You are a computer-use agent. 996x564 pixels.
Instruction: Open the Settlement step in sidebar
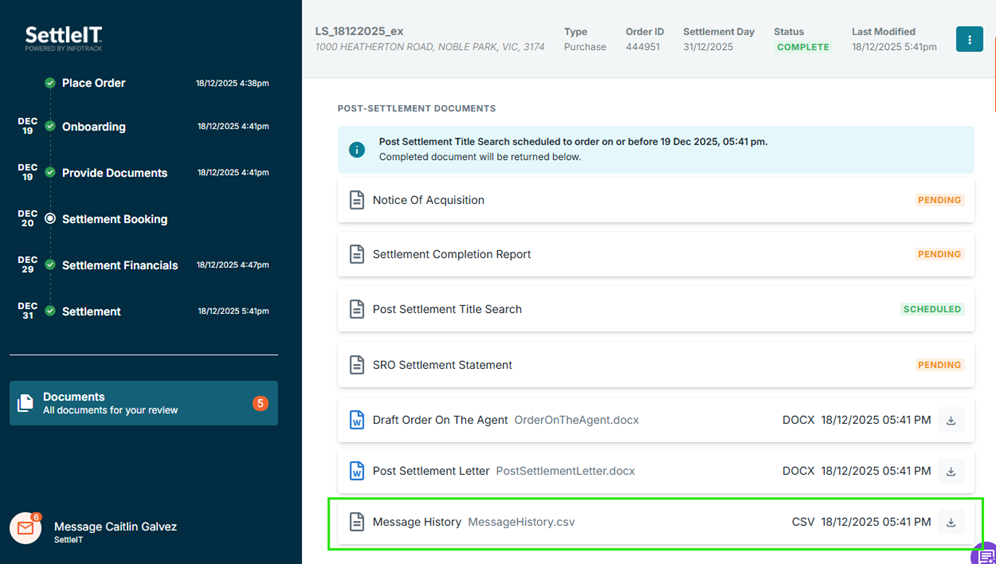(91, 311)
